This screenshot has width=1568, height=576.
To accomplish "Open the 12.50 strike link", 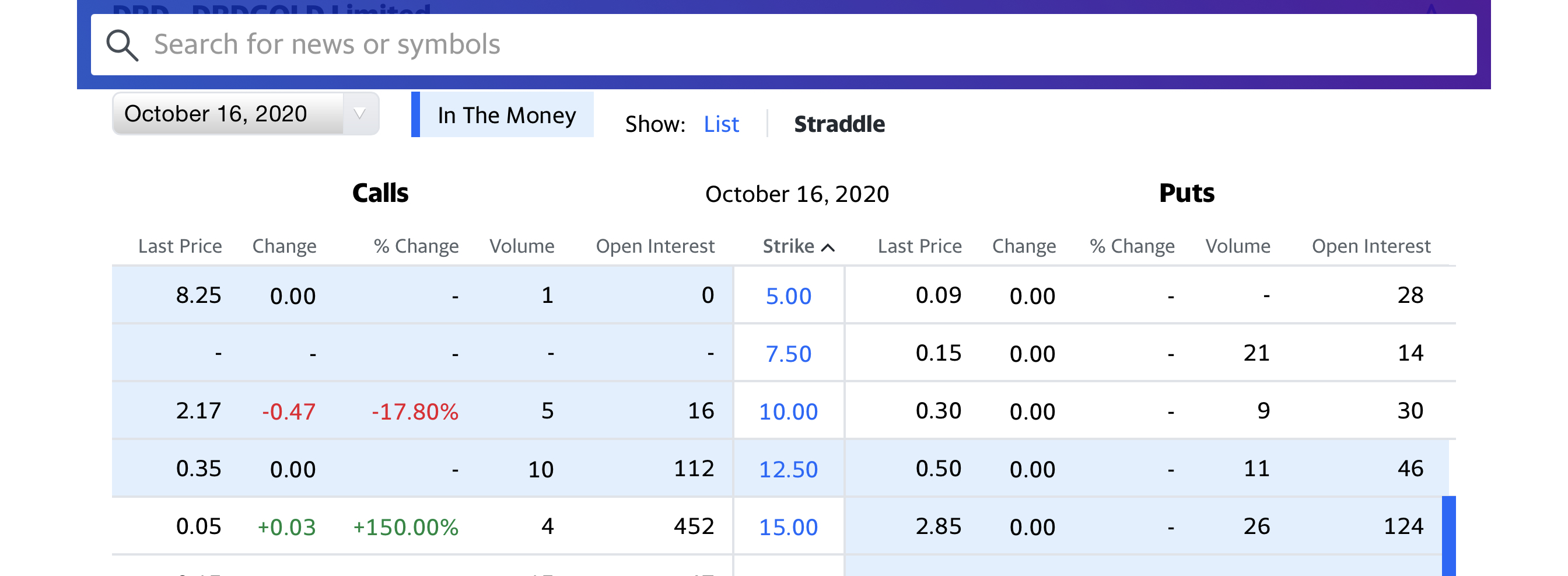I will 788,469.
